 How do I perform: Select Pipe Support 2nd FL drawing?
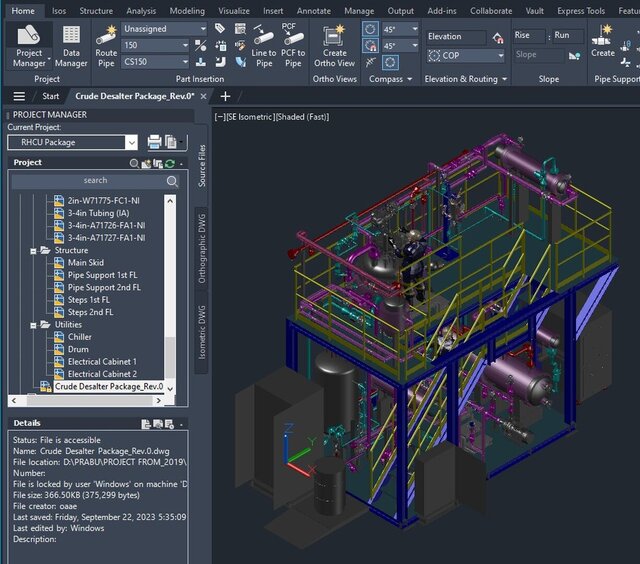pyautogui.click(x=104, y=288)
